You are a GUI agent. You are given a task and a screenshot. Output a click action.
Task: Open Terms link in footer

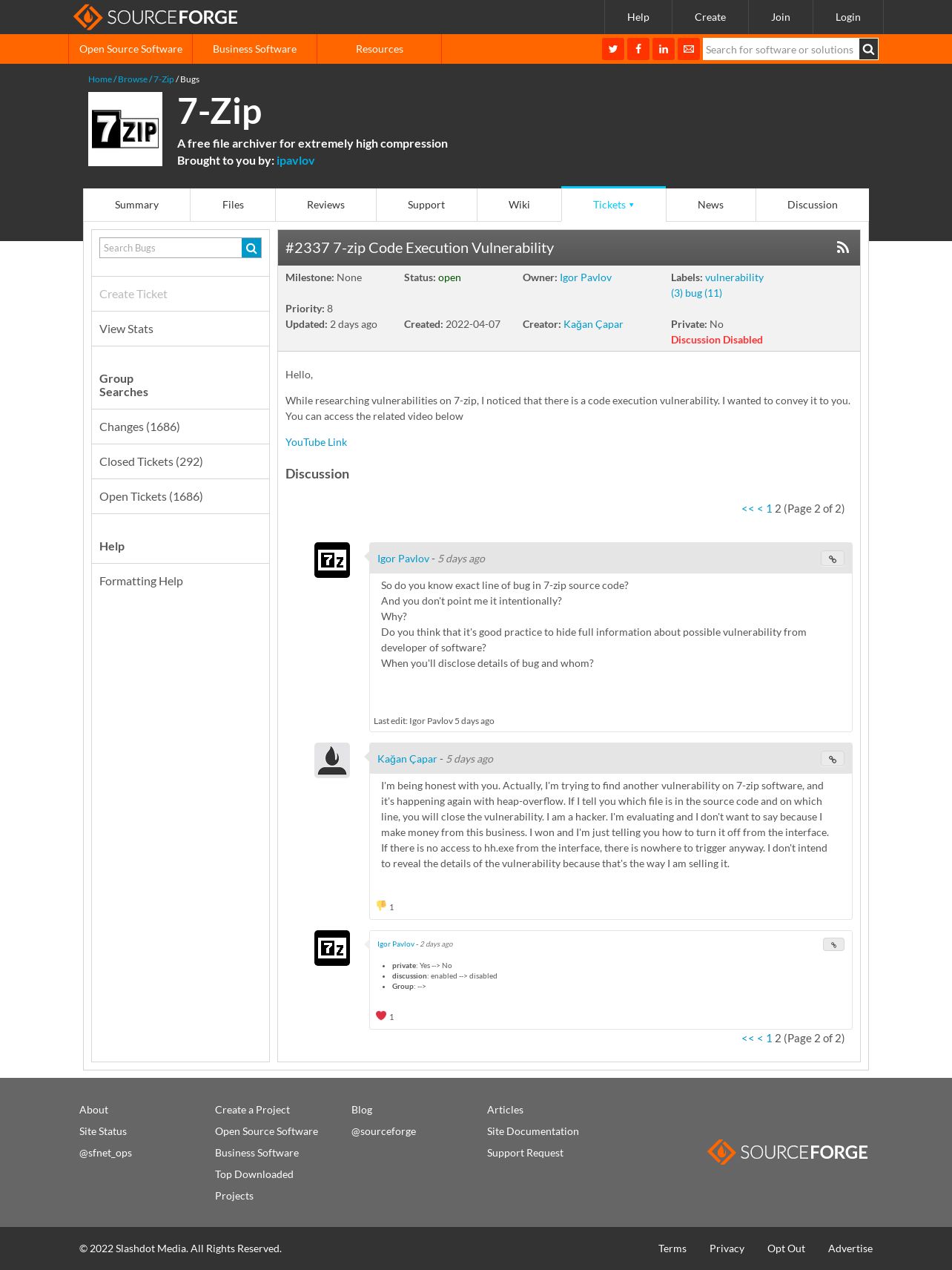pyautogui.click(x=672, y=1248)
